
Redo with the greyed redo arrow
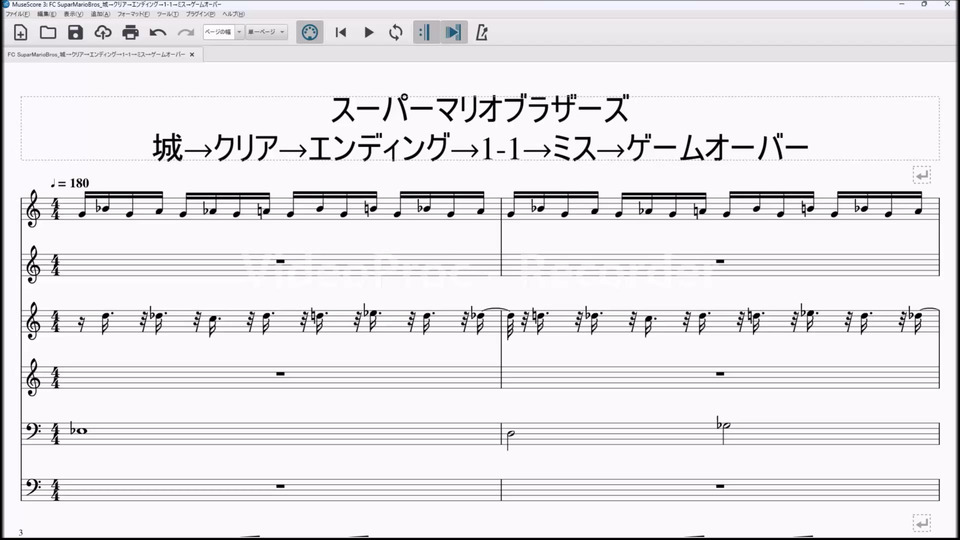click(186, 32)
